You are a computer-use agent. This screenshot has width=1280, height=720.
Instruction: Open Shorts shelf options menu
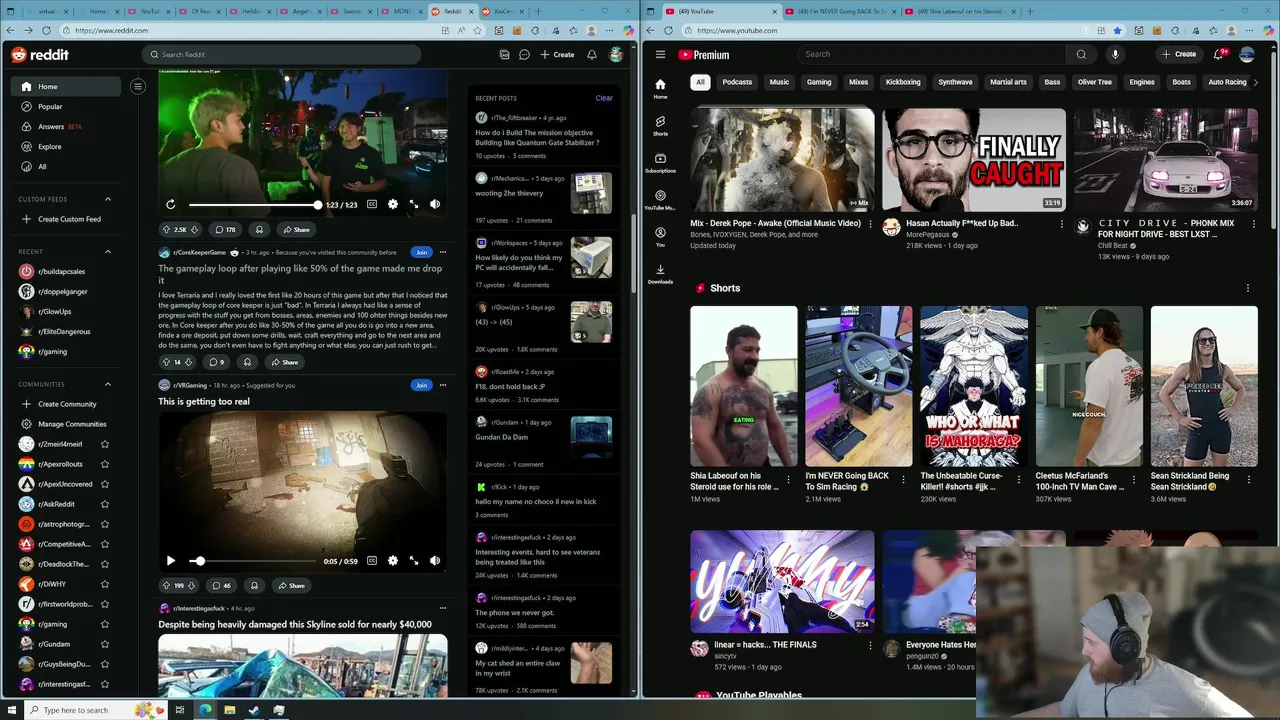[x=1248, y=288]
